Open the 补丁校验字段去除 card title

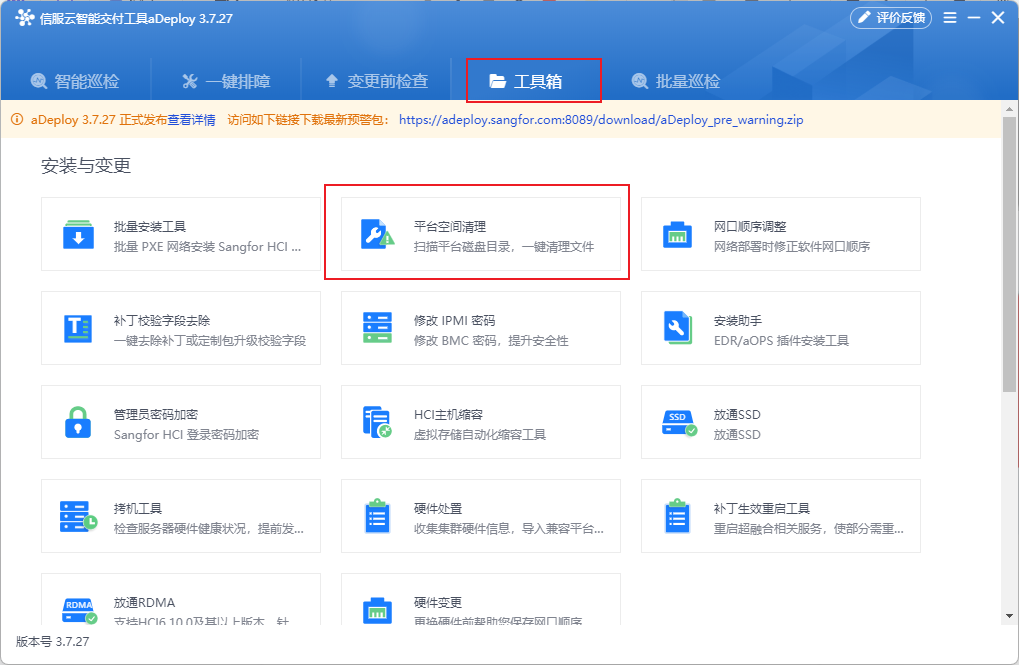[x=162, y=320]
